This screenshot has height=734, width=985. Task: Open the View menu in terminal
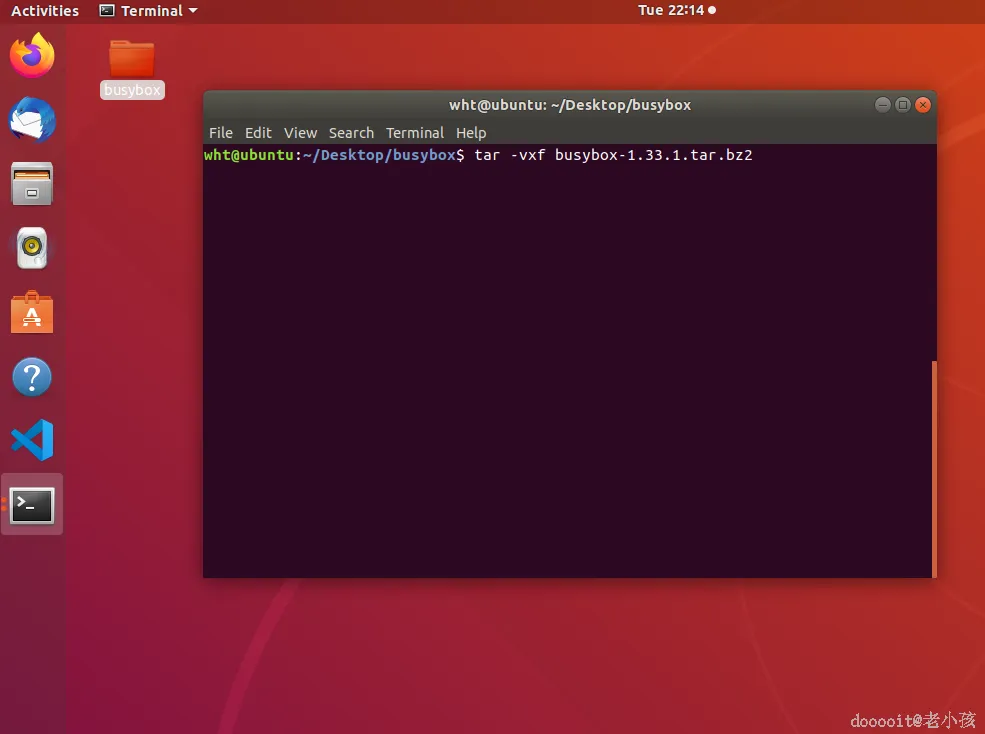(x=300, y=133)
